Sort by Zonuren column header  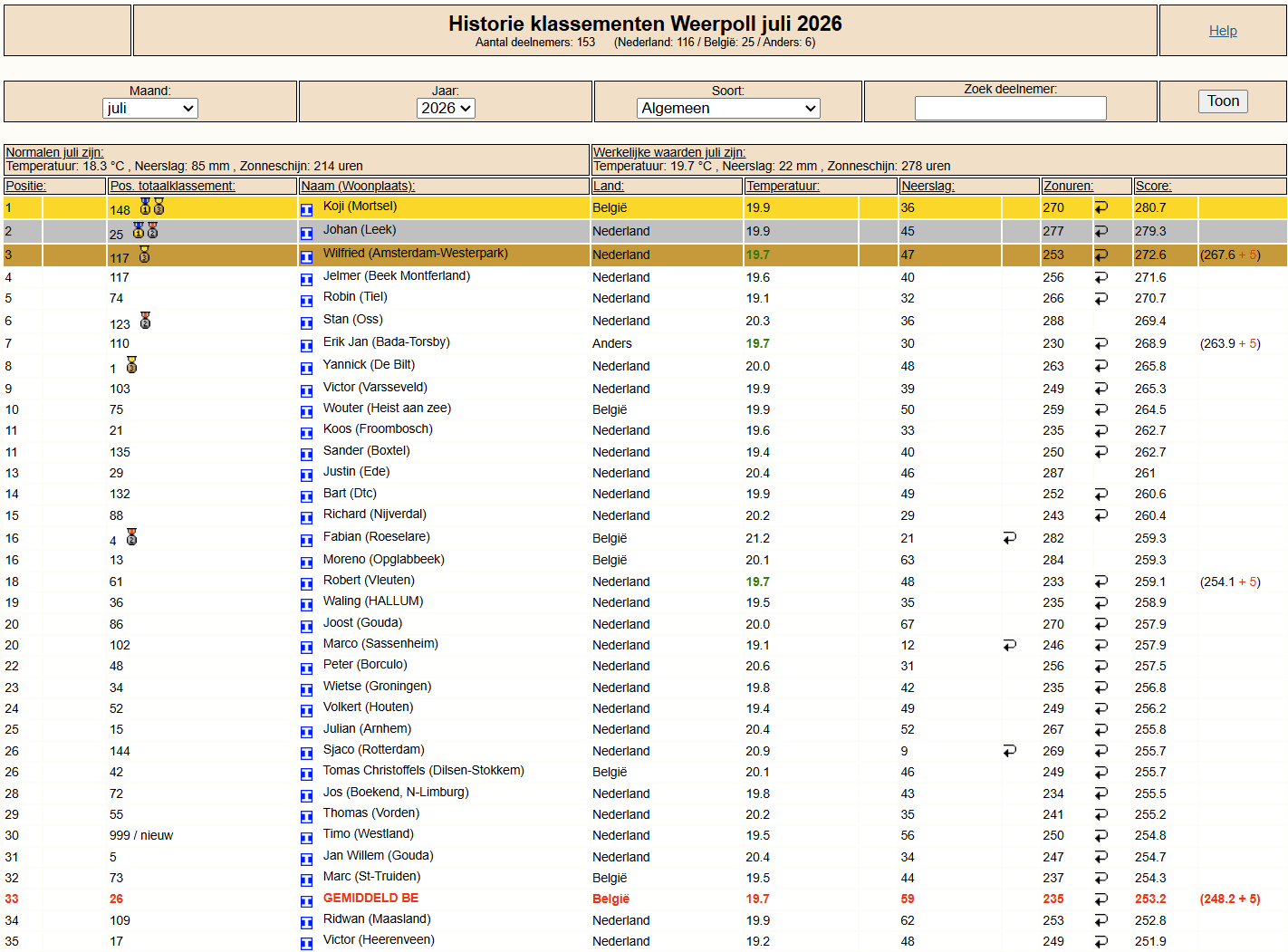click(1068, 186)
